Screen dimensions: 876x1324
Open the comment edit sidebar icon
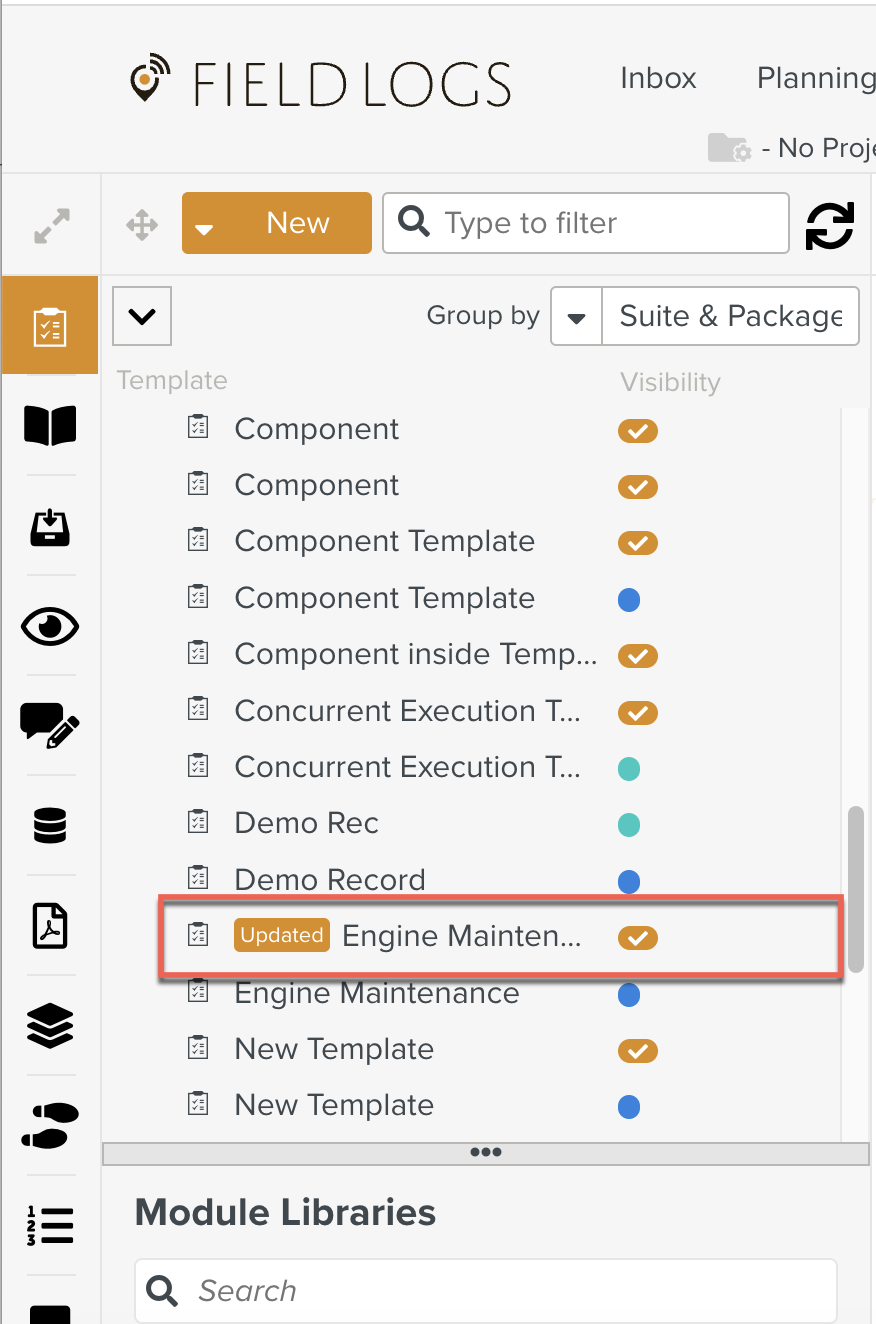point(50,725)
